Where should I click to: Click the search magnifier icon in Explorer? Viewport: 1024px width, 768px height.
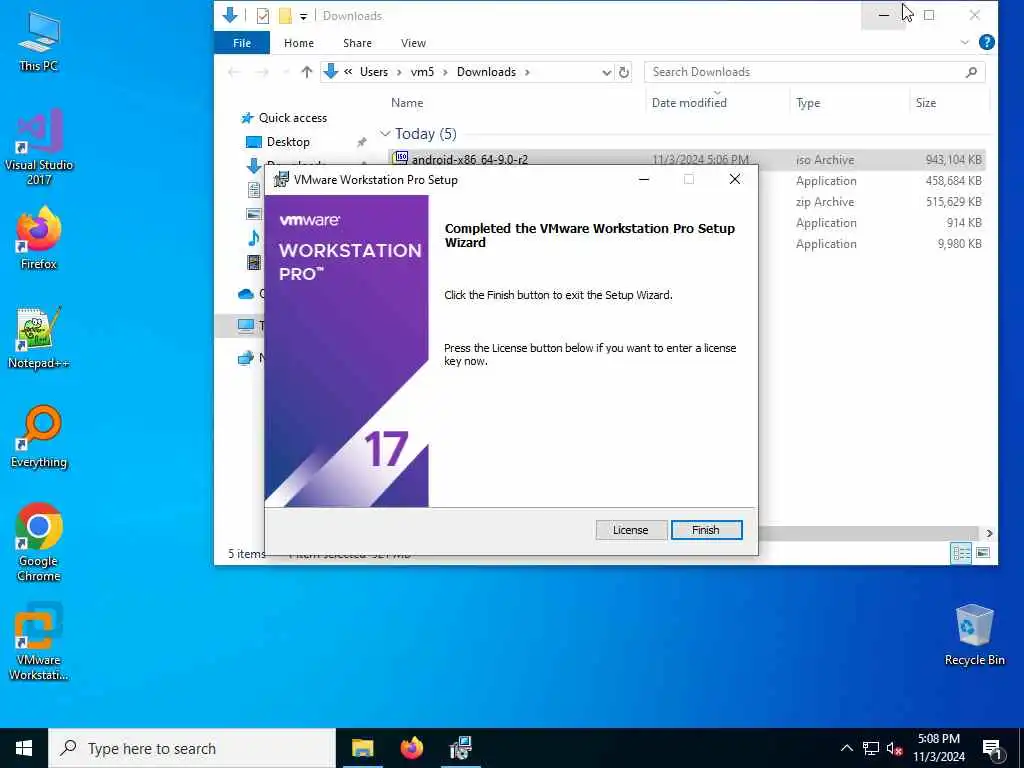pos(971,72)
